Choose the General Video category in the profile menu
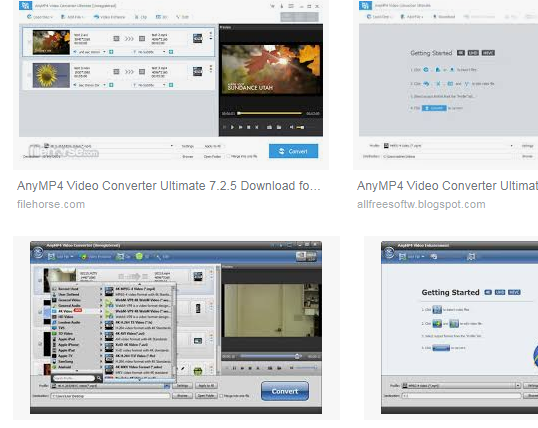The height and width of the screenshot is (428, 538). pos(77,300)
